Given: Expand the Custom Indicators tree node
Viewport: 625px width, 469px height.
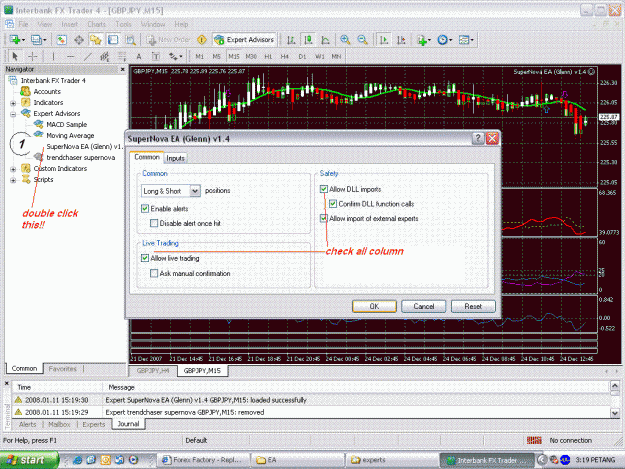Looking at the screenshot, I should [x=13, y=169].
